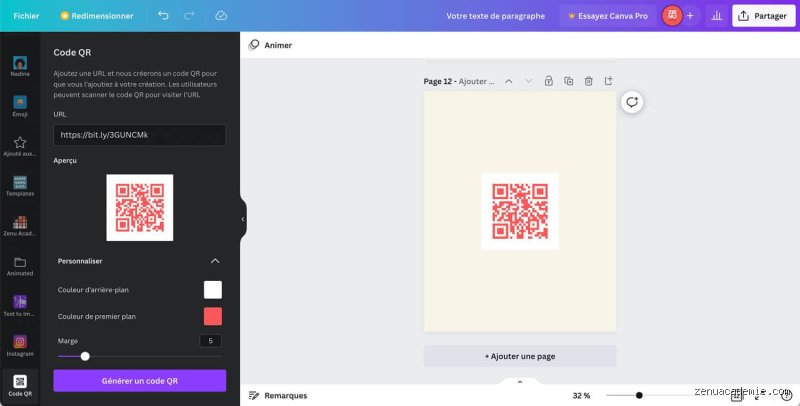800x406 pixels.
Task: Check cloud save status icon
Action: (x=221, y=16)
